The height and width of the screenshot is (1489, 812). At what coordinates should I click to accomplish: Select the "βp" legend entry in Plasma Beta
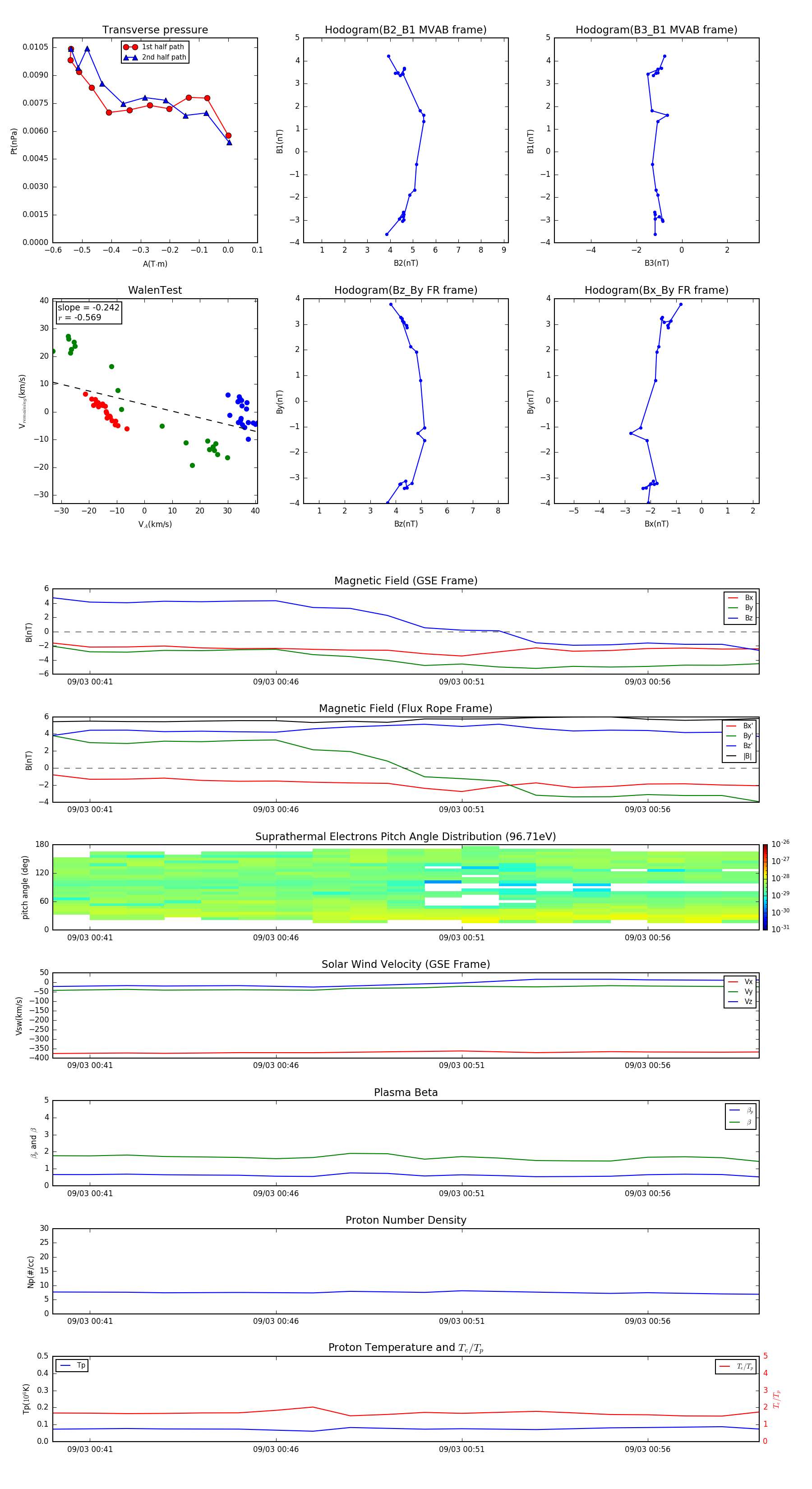pos(742,1110)
